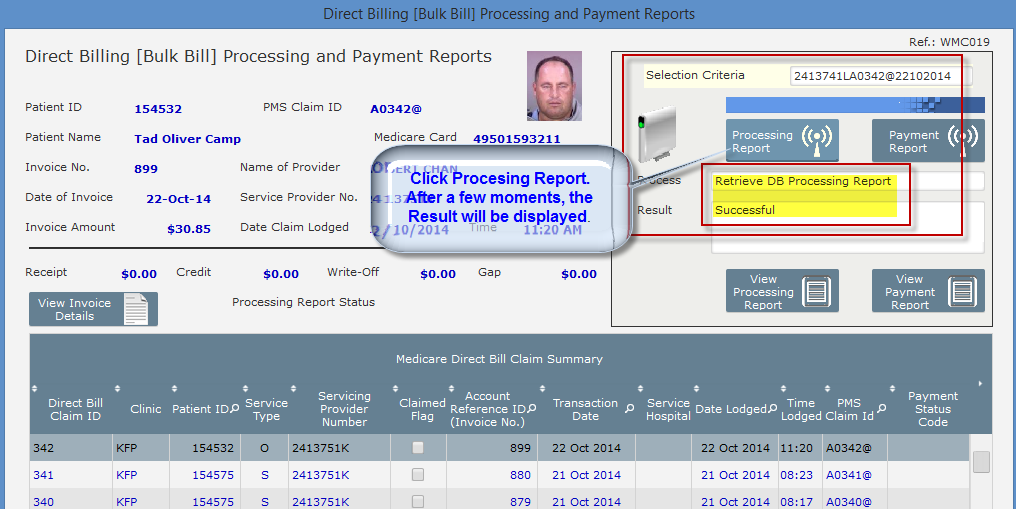The width and height of the screenshot is (1016, 509).
Task: Click invoice number 880 cell
Action: [x=520, y=475]
